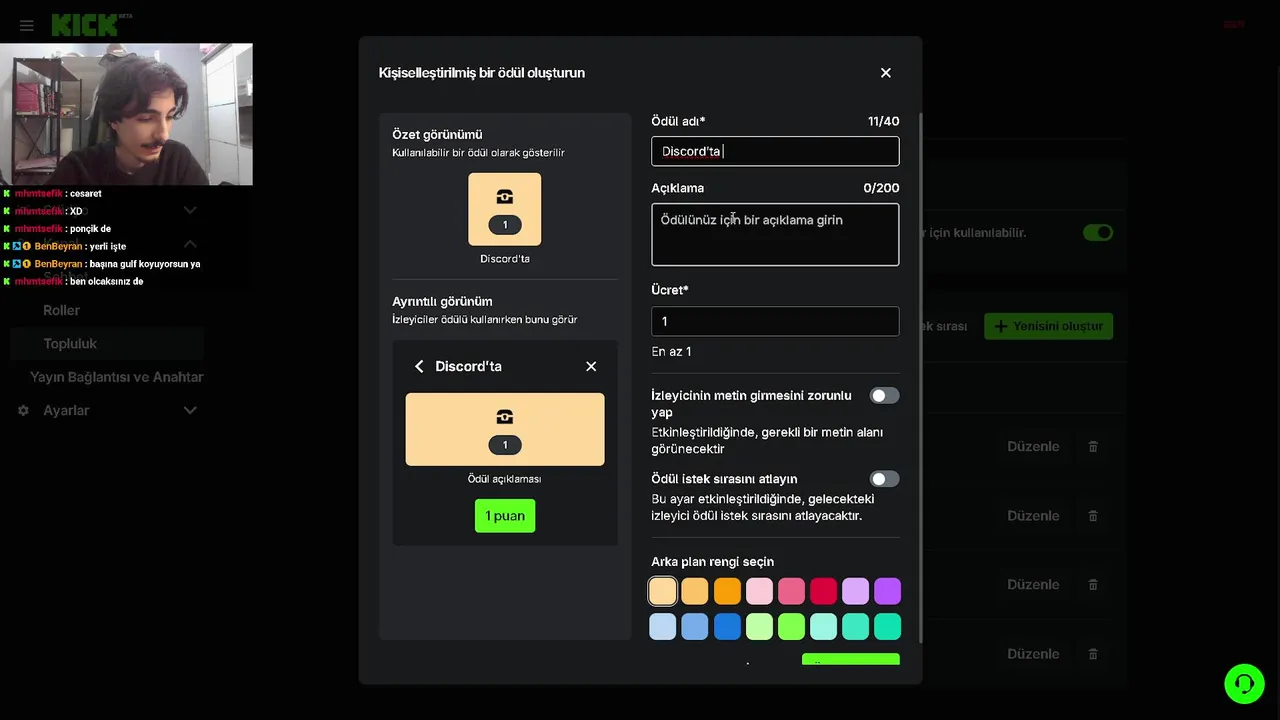Click chat message 'yerli işte'

(108, 246)
